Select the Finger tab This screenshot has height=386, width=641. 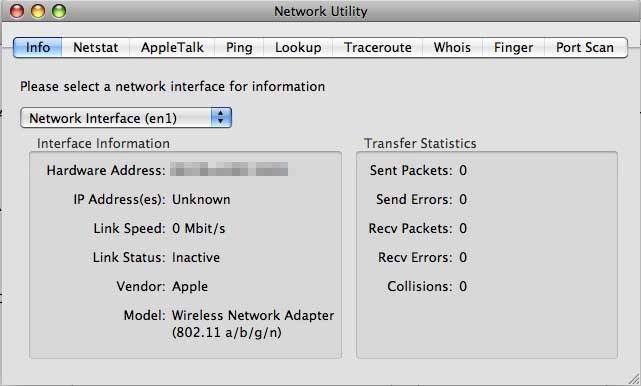513,47
